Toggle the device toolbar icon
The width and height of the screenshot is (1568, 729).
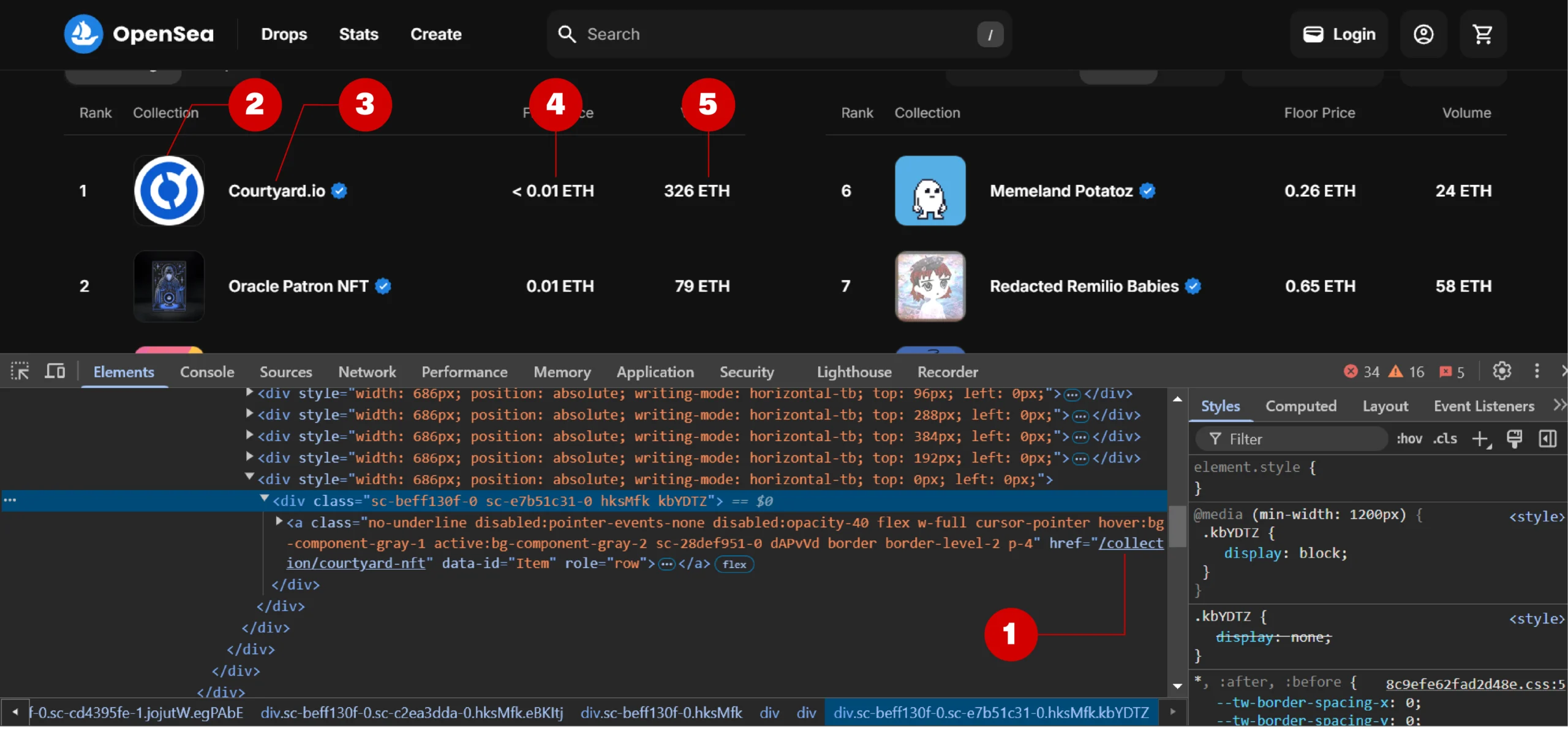click(x=55, y=371)
